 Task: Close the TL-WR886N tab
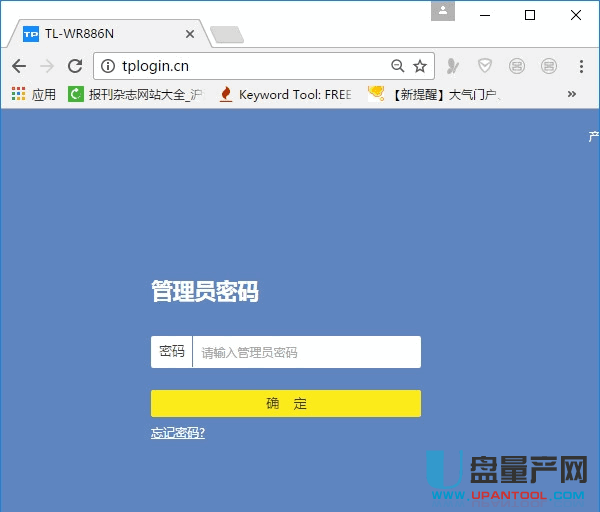pyautogui.click(x=190, y=33)
